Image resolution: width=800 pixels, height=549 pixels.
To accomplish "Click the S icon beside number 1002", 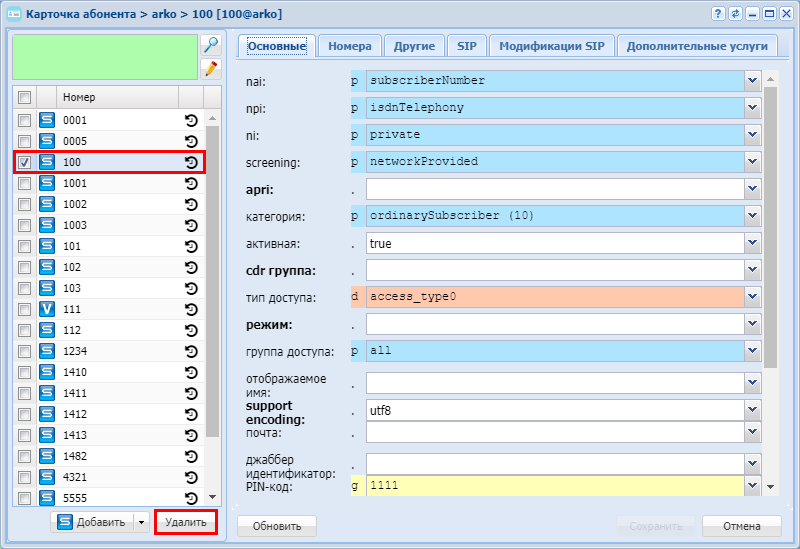I will pyautogui.click(x=47, y=204).
